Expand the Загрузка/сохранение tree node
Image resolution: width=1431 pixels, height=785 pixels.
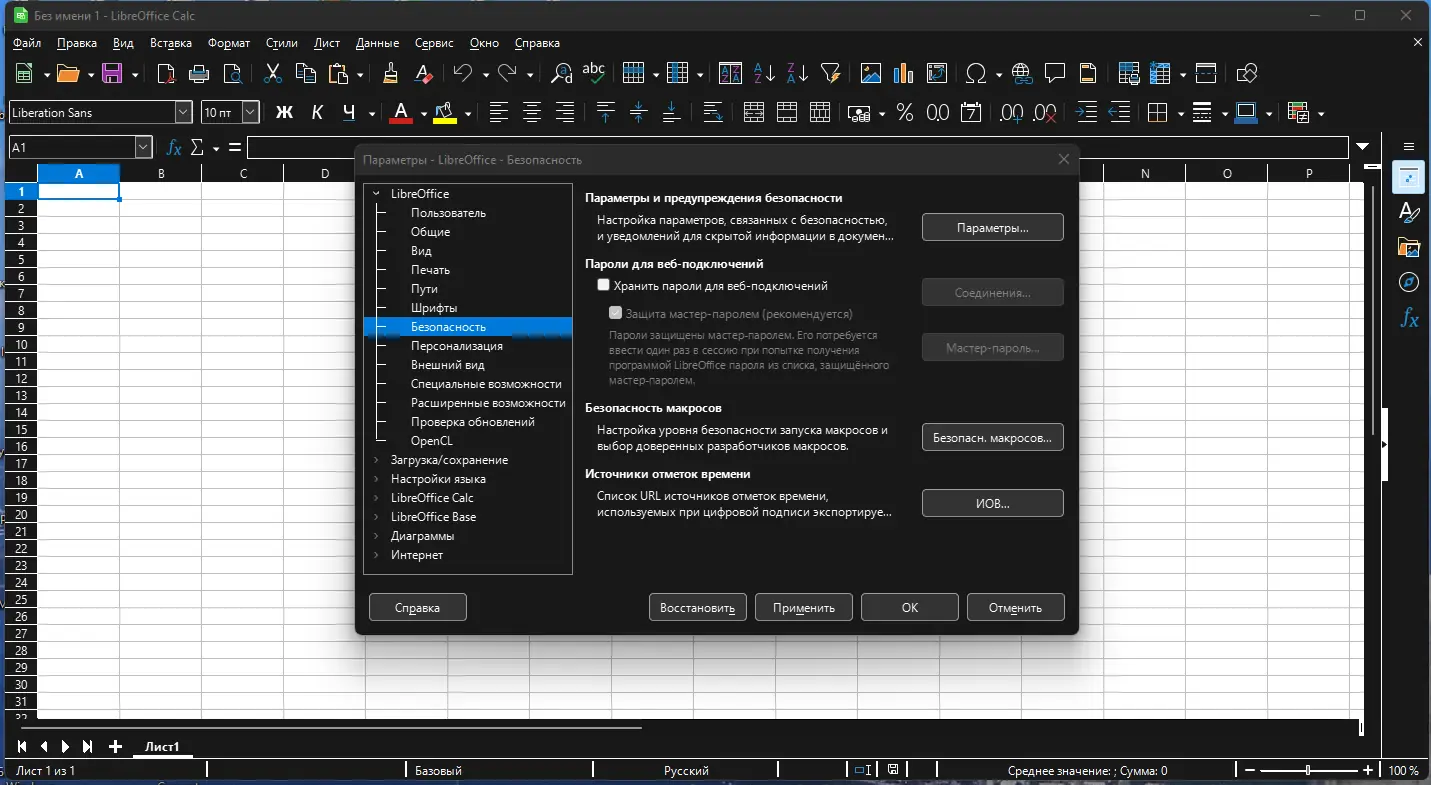coord(376,460)
